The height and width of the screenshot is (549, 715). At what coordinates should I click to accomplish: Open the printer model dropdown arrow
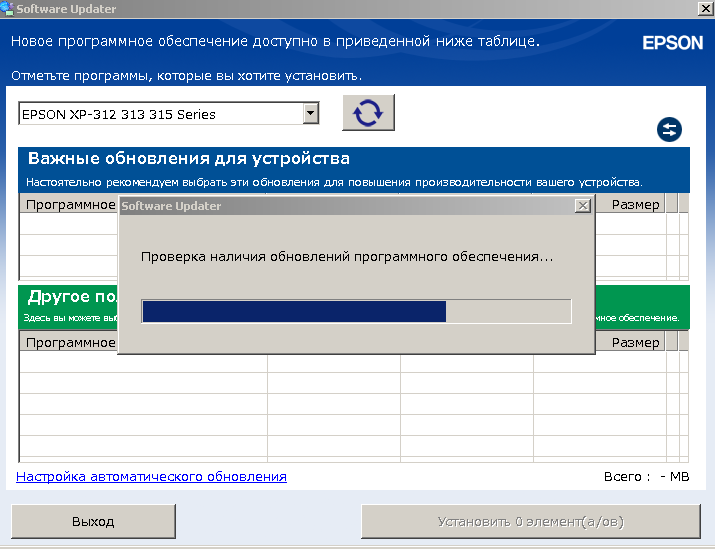tap(311, 113)
